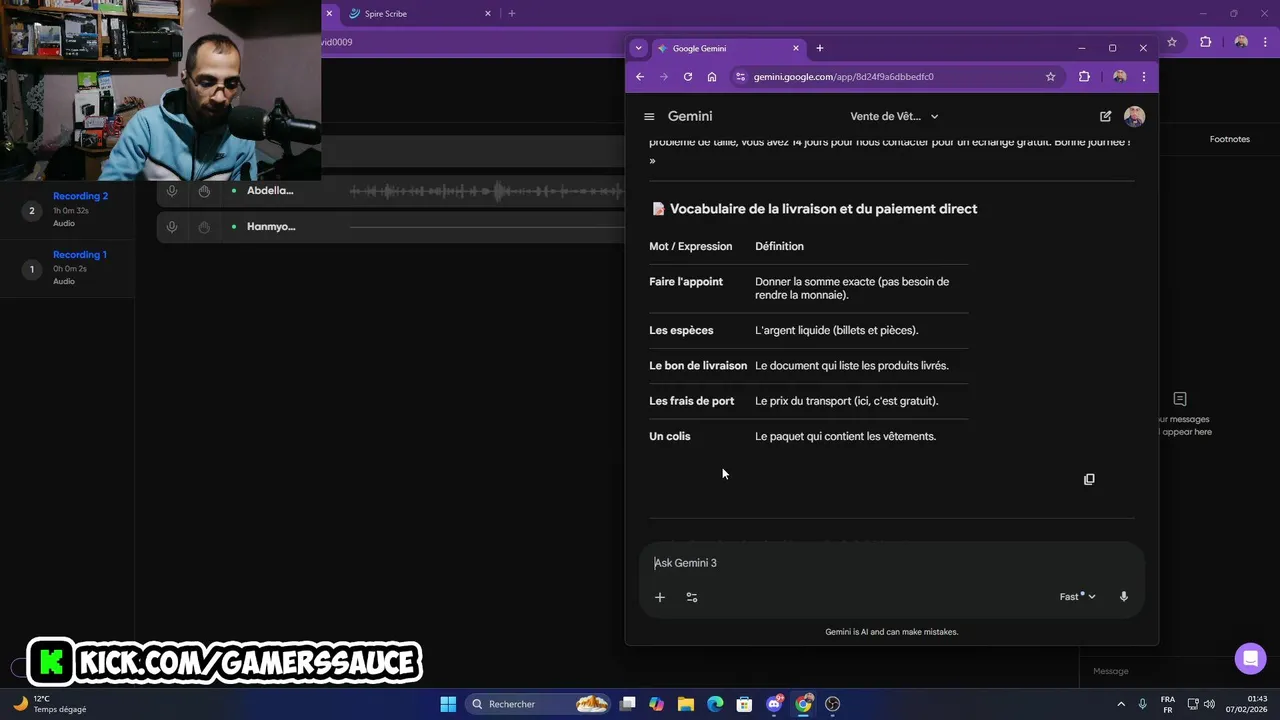Image resolution: width=1280 pixels, height=720 pixels.
Task: Click the 'Faire l'appoint' table cell
Action: (x=686, y=282)
